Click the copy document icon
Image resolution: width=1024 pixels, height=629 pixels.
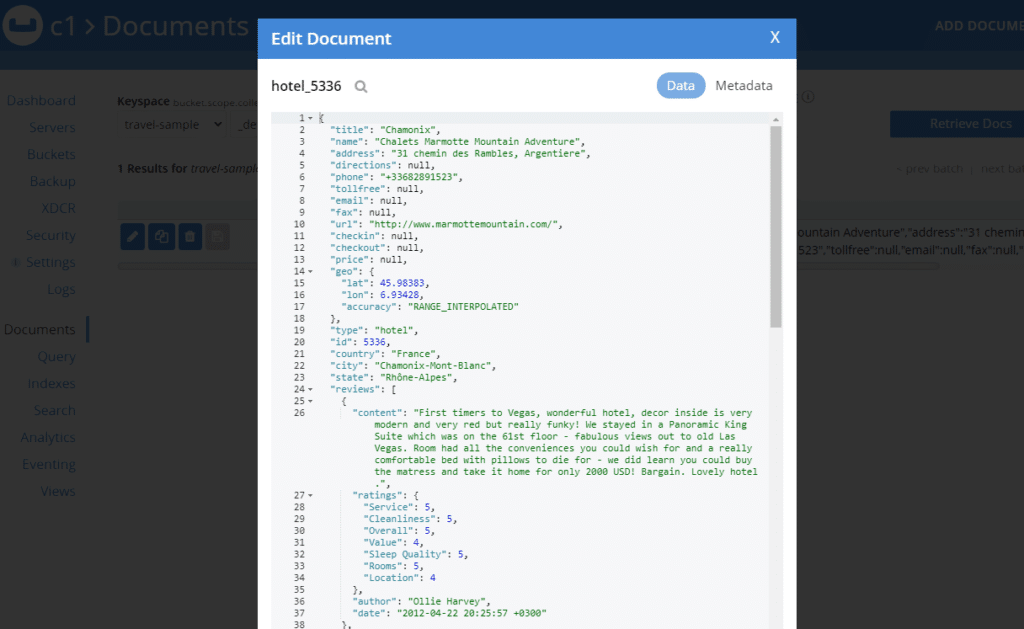click(160, 236)
